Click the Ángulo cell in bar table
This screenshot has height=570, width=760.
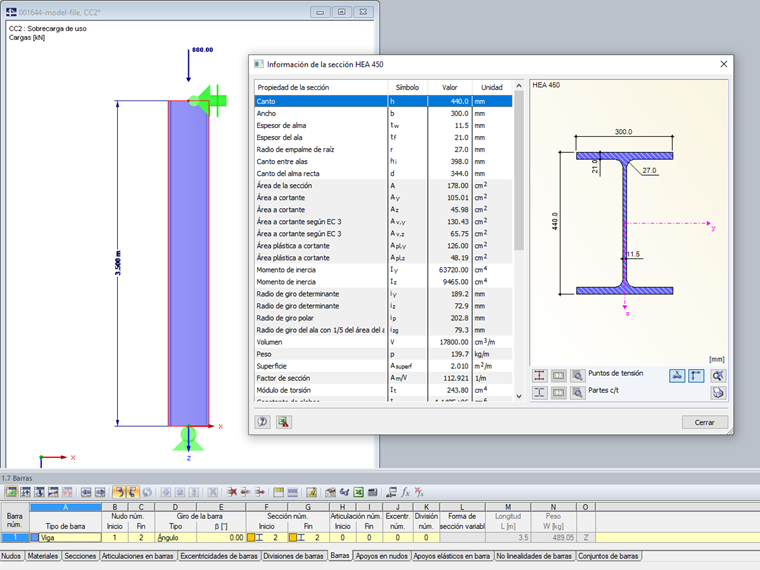[x=176, y=538]
